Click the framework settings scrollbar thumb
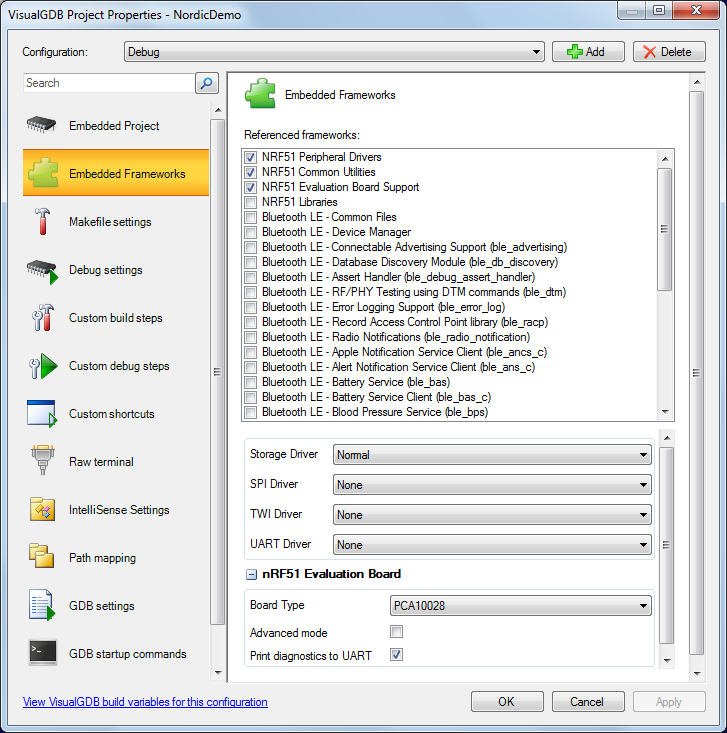The height and width of the screenshot is (733, 727). (x=666, y=545)
